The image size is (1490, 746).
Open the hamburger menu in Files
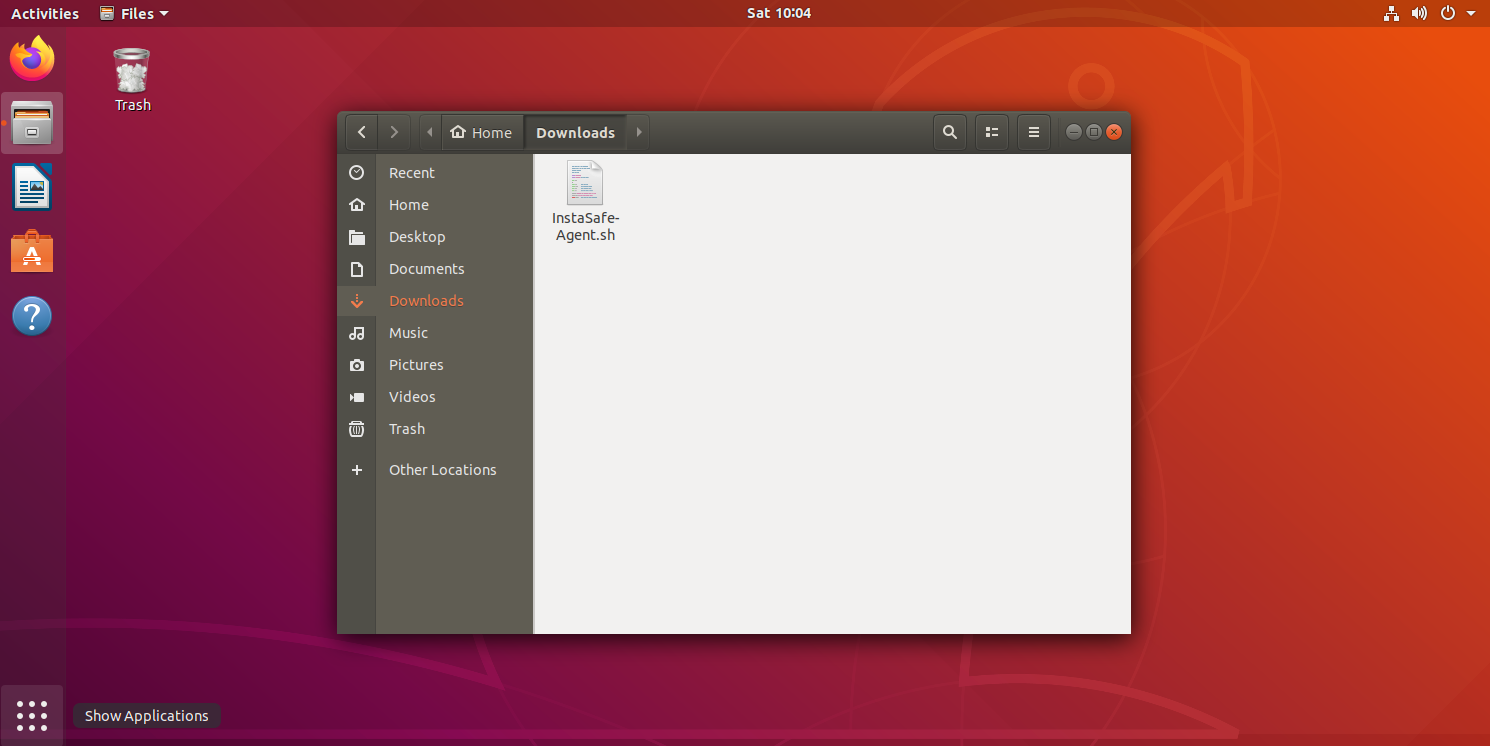pyautogui.click(x=1033, y=132)
